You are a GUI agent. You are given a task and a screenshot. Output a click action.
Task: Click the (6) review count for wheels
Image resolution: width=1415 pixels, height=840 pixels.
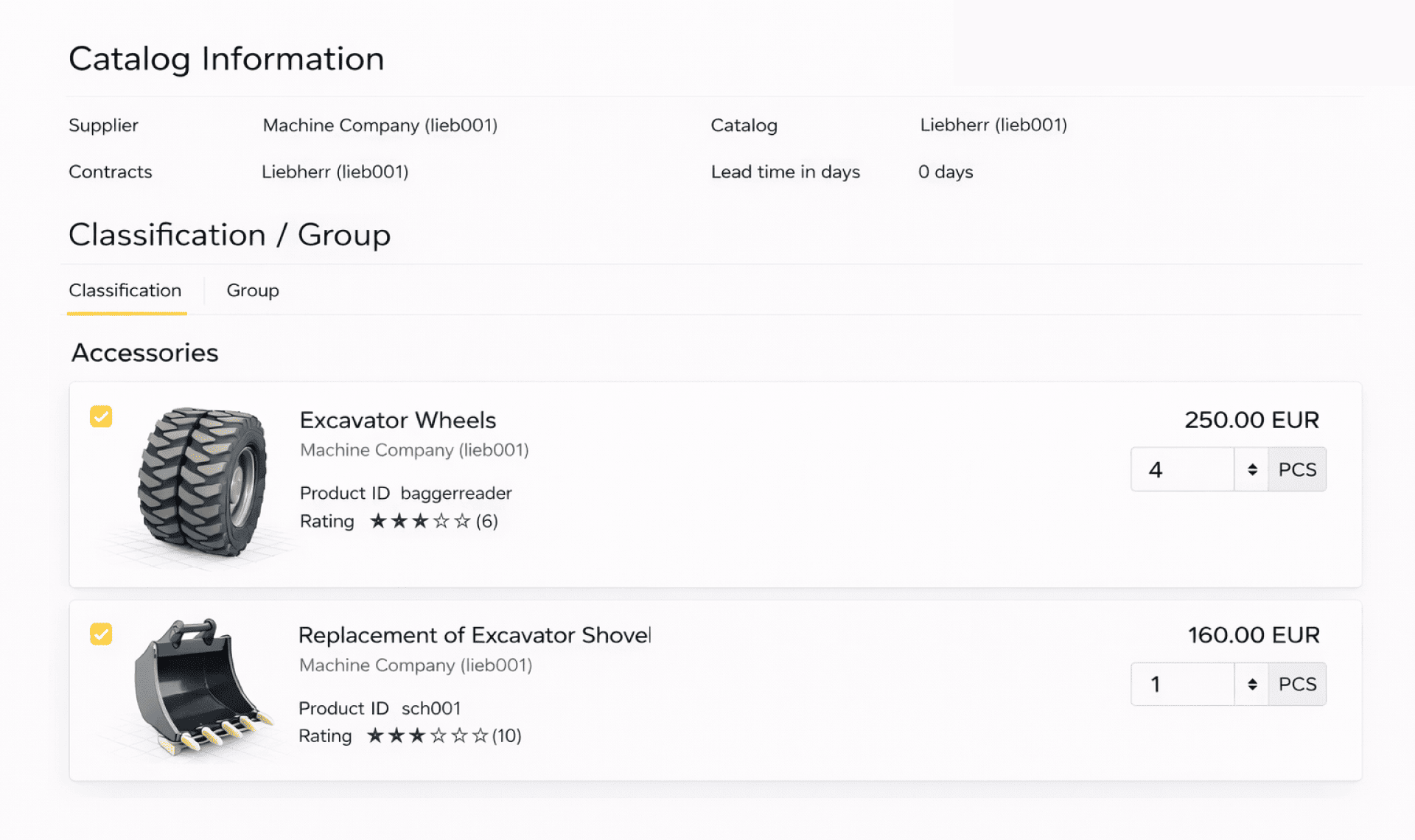pos(487,522)
